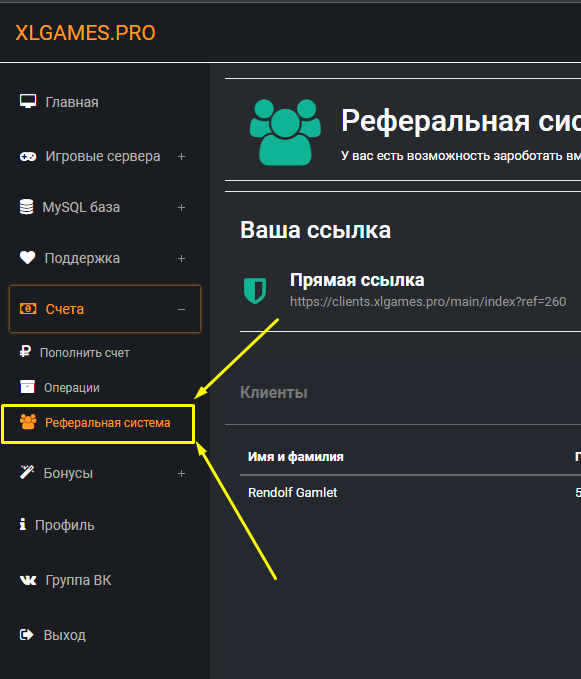The width and height of the screenshot is (581, 679).
Task: Open the Профиль page link
Action: pyautogui.click(x=65, y=525)
